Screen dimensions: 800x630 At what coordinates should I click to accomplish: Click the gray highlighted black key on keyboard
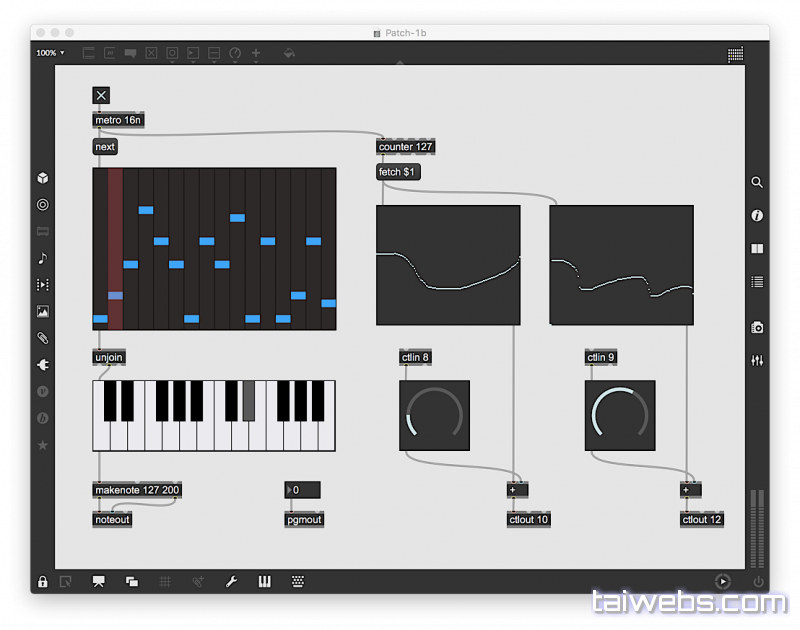click(249, 400)
